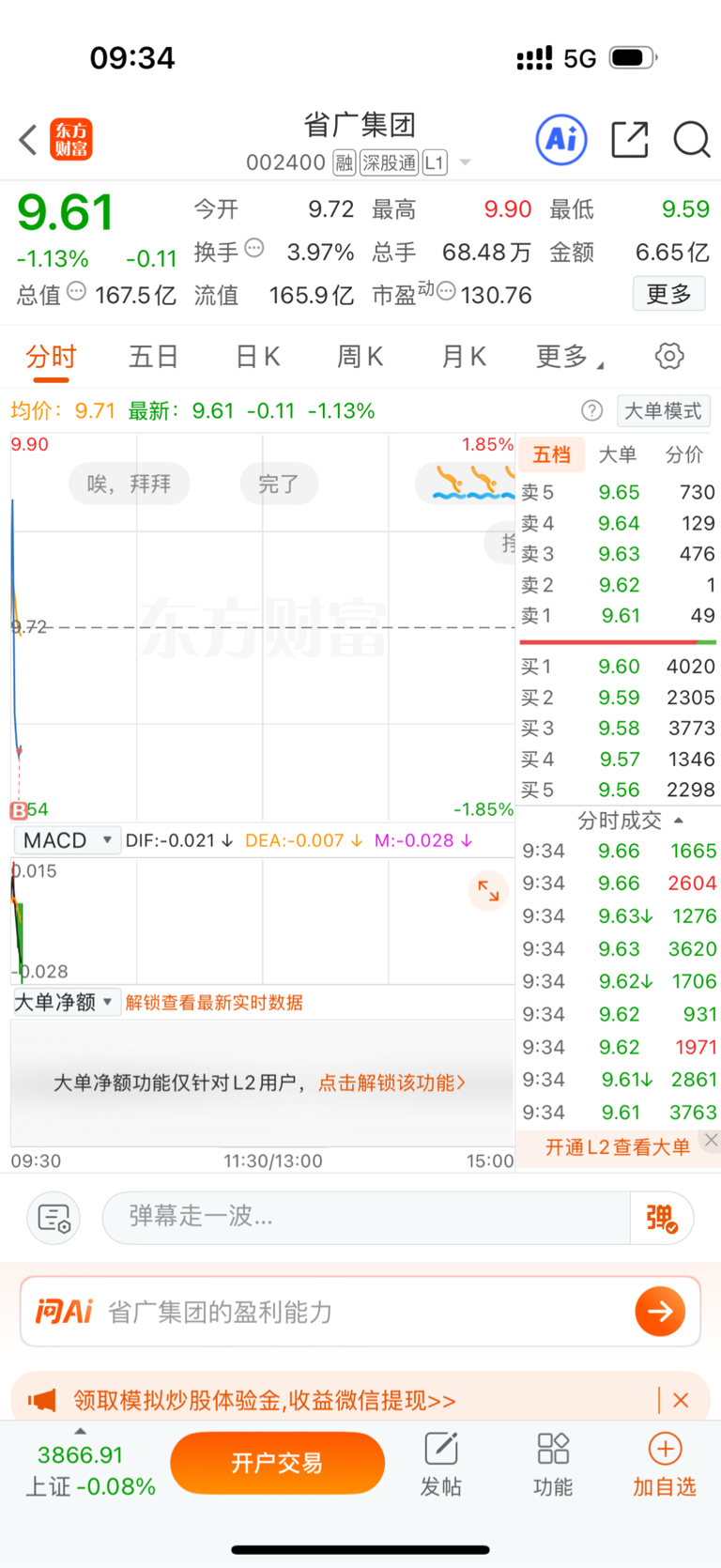Open info bubble next to 换手
The height and width of the screenshot is (1568, 721).
click(254, 249)
